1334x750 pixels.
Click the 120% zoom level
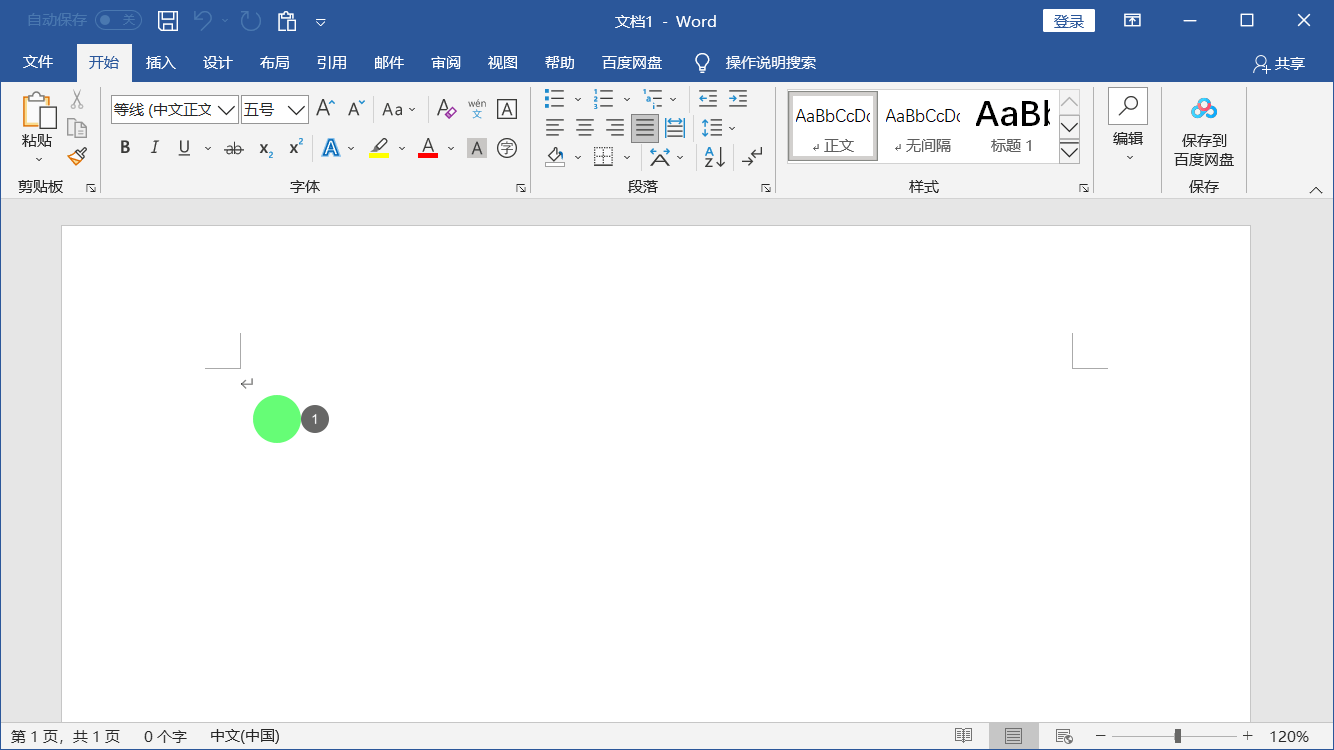(x=1289, y=736)
